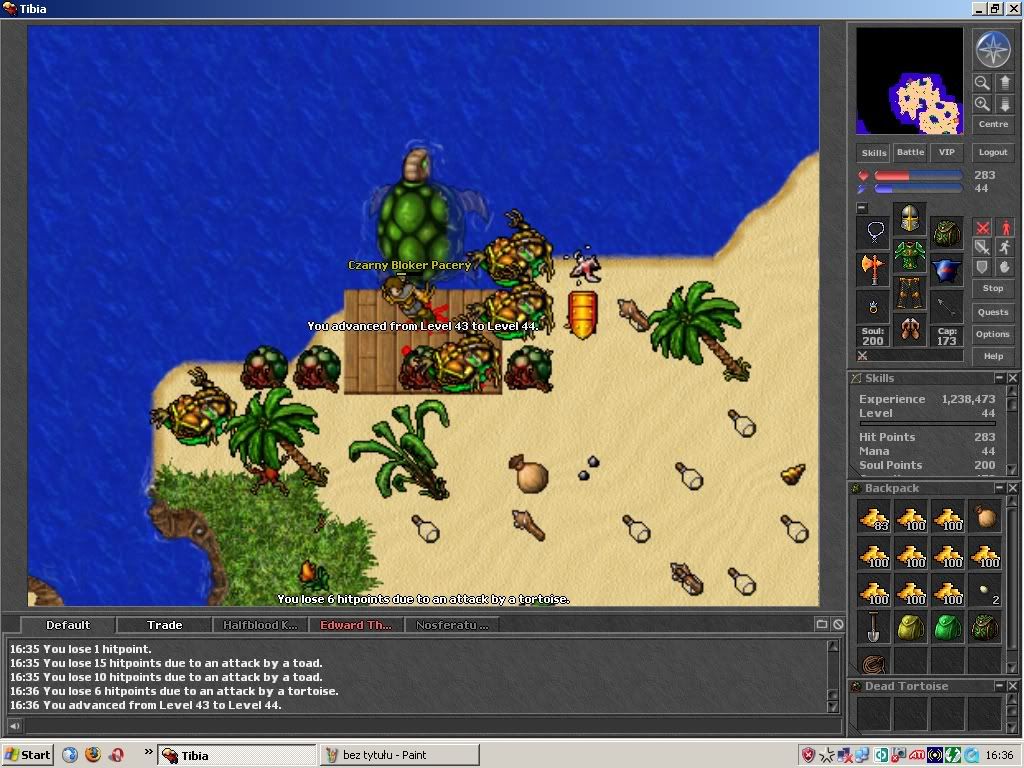Zoom out the minimap
The height and width of the screenshot is (768, 1024).
tap(982, 83)
